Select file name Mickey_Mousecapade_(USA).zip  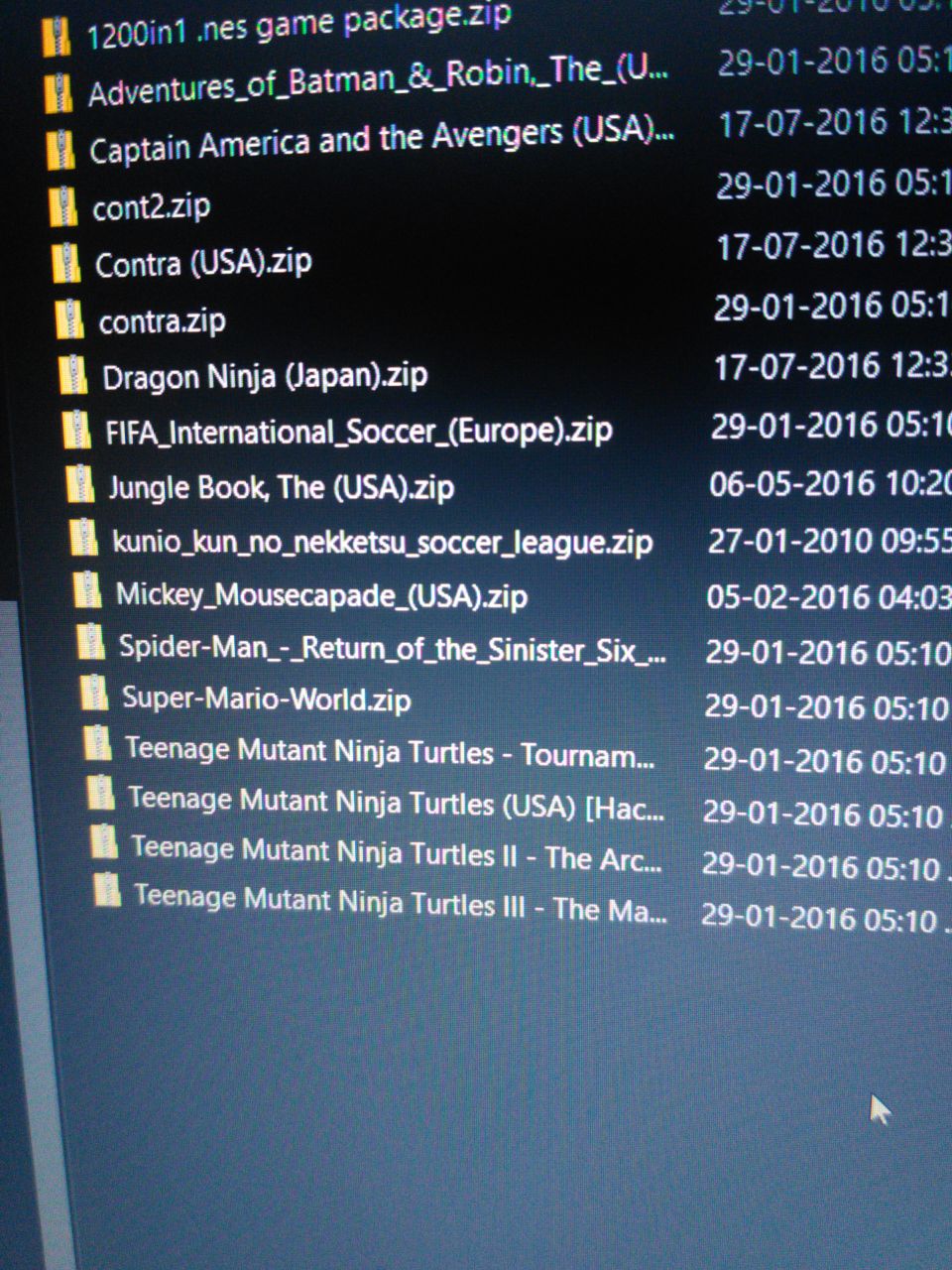(321, 595)
